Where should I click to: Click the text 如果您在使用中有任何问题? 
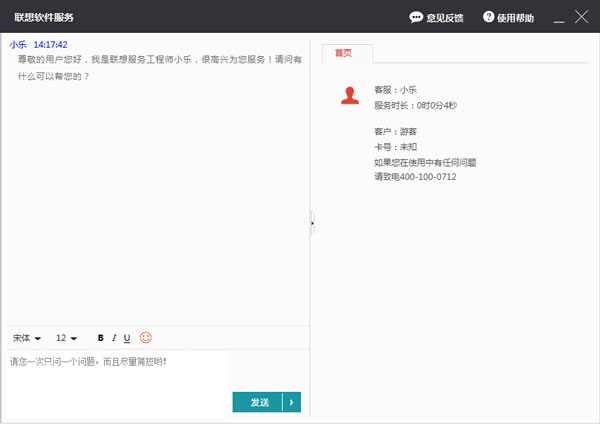(x=425, y=163)
